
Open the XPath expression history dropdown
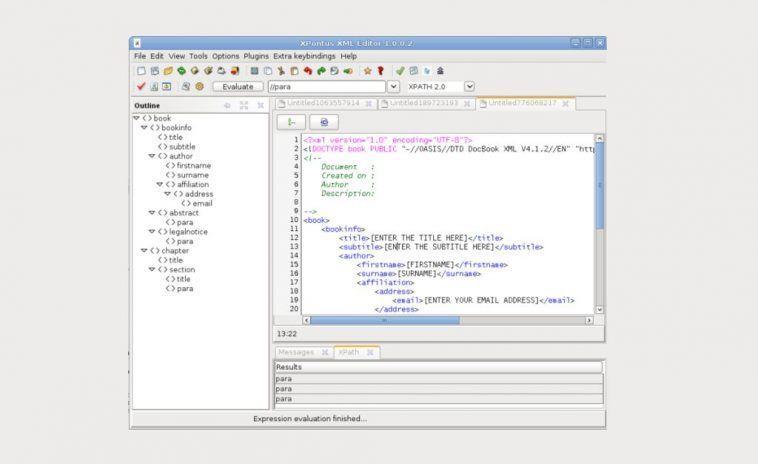coord(394,87)
